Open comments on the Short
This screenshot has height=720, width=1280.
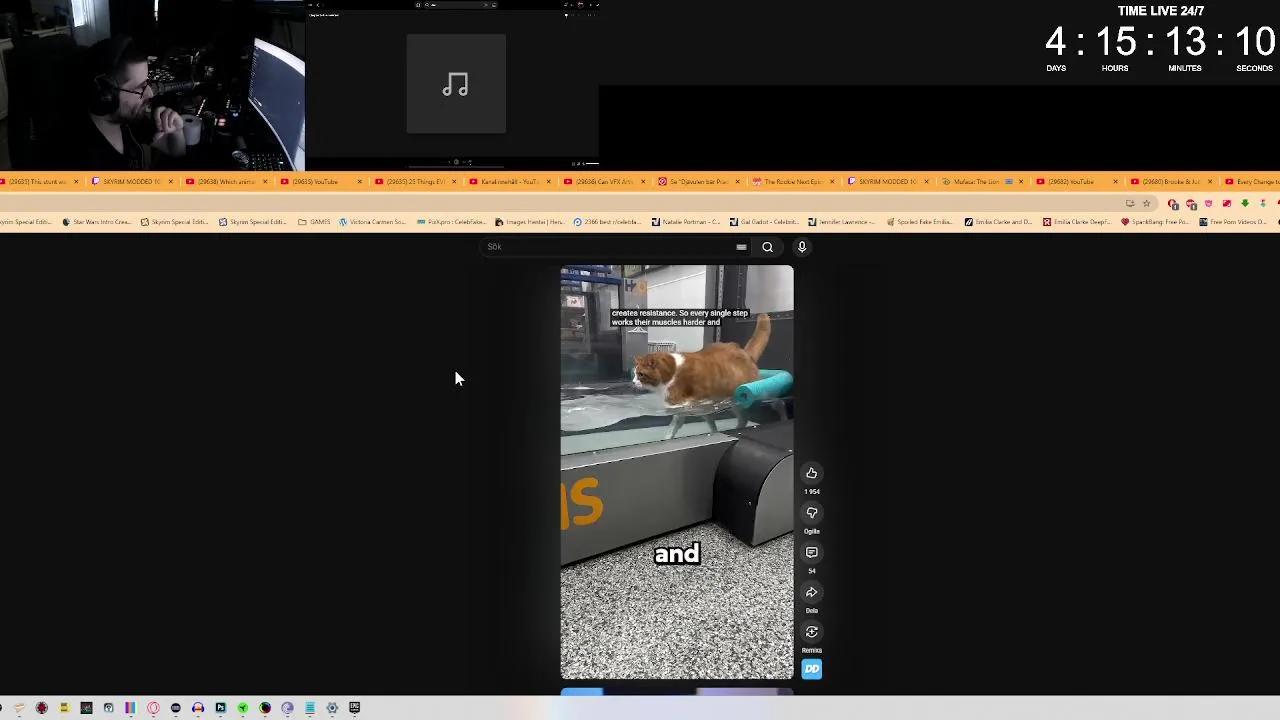pyautogui.click(x=812, y=552)
